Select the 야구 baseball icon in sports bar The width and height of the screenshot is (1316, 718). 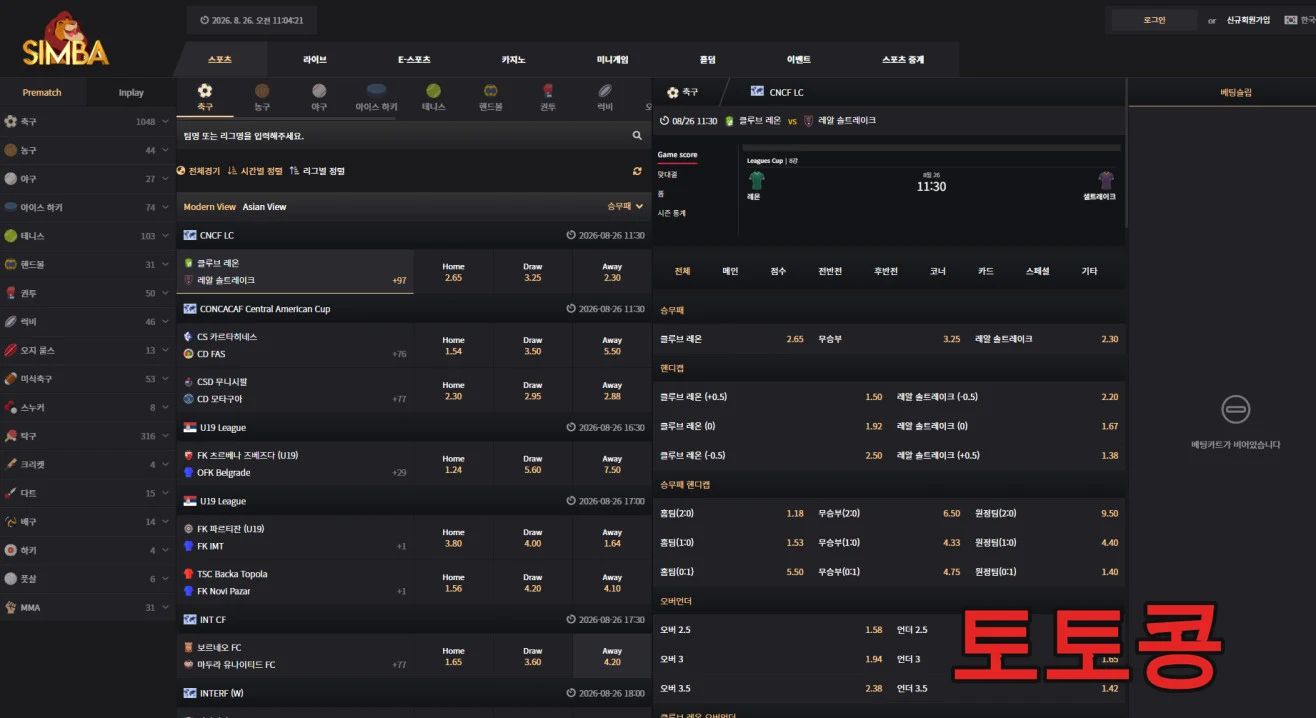coord(319,90)
